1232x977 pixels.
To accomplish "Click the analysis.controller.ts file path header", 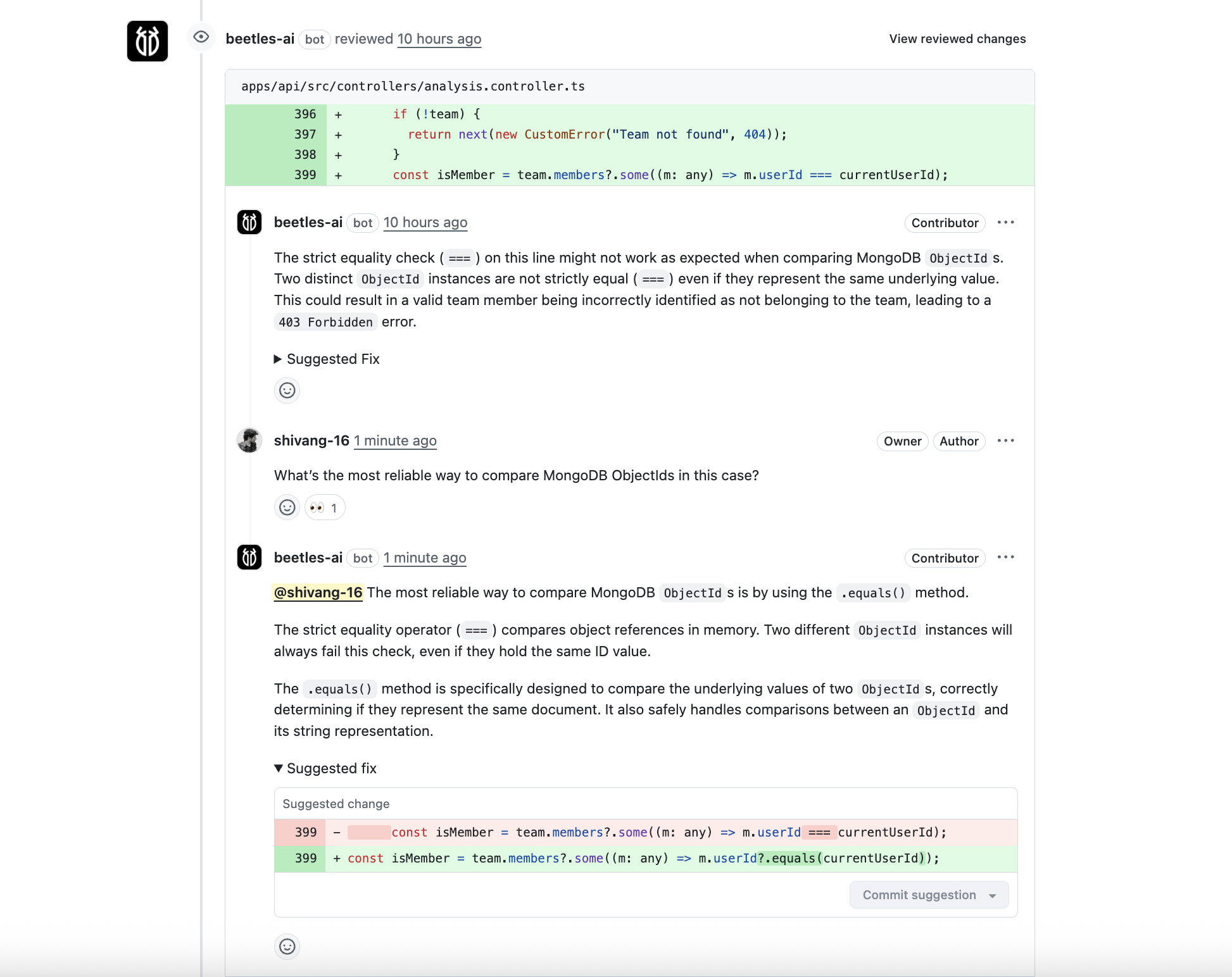I will [x=413, y=86].
